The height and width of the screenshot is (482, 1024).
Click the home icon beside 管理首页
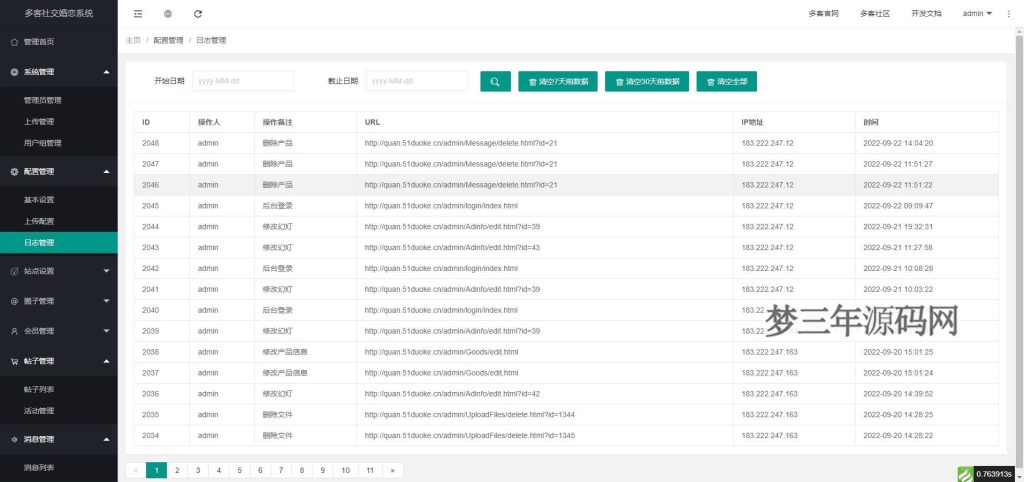(14, 42)
